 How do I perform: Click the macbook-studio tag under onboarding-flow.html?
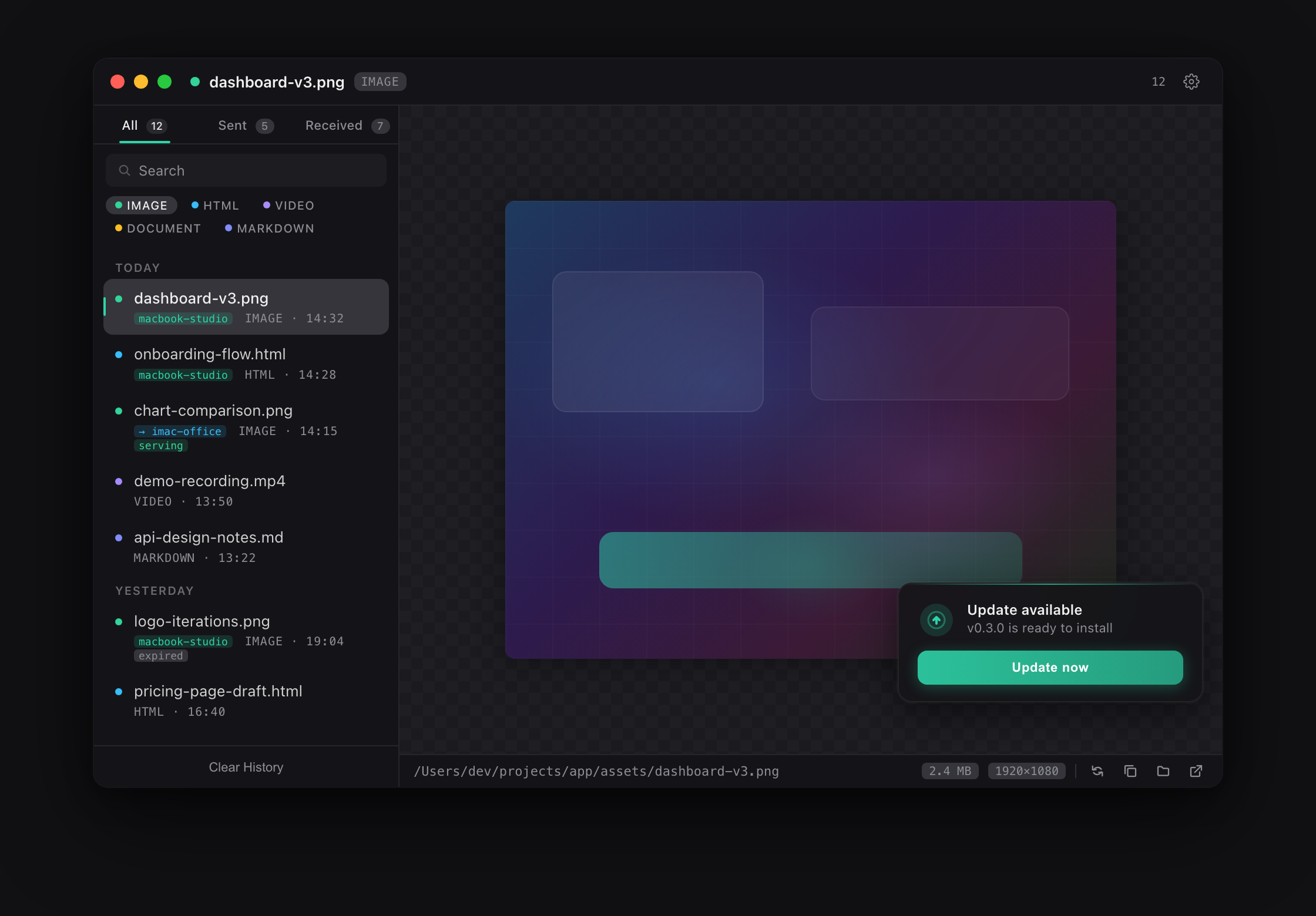pos(183,375)
